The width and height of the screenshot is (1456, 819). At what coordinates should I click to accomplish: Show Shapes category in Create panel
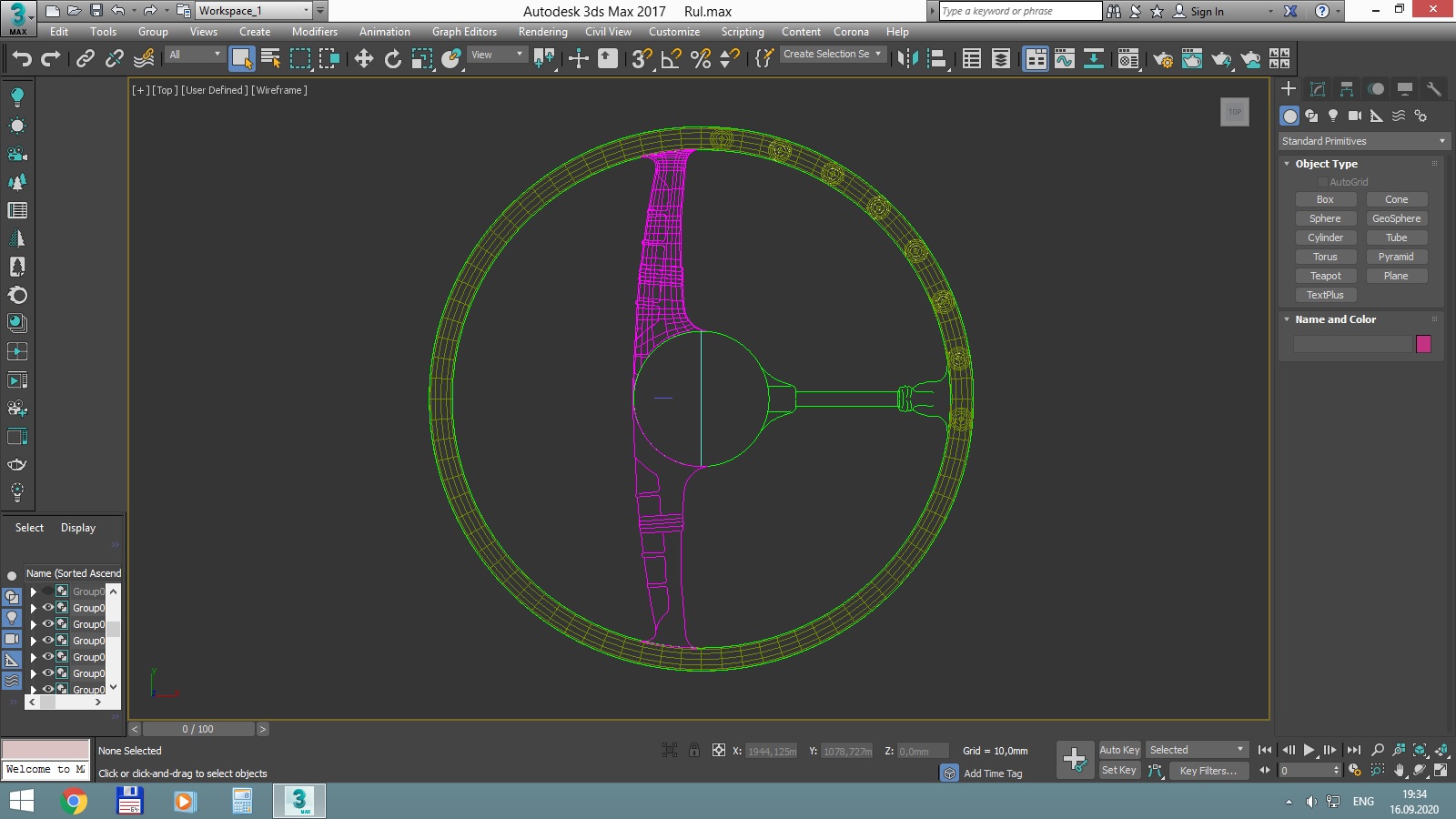[x=1311, y=116]
